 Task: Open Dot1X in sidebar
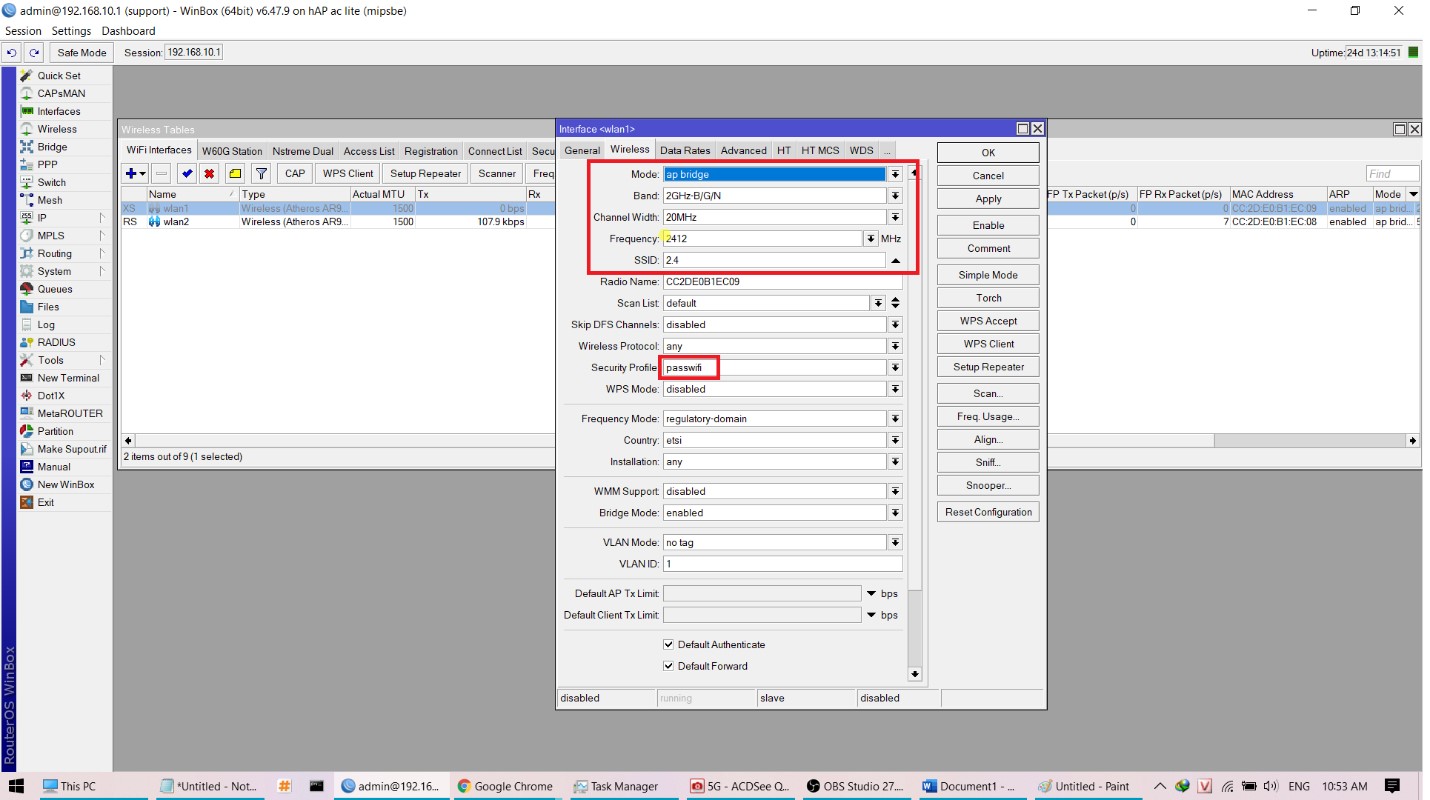click(x=51, y=396)
